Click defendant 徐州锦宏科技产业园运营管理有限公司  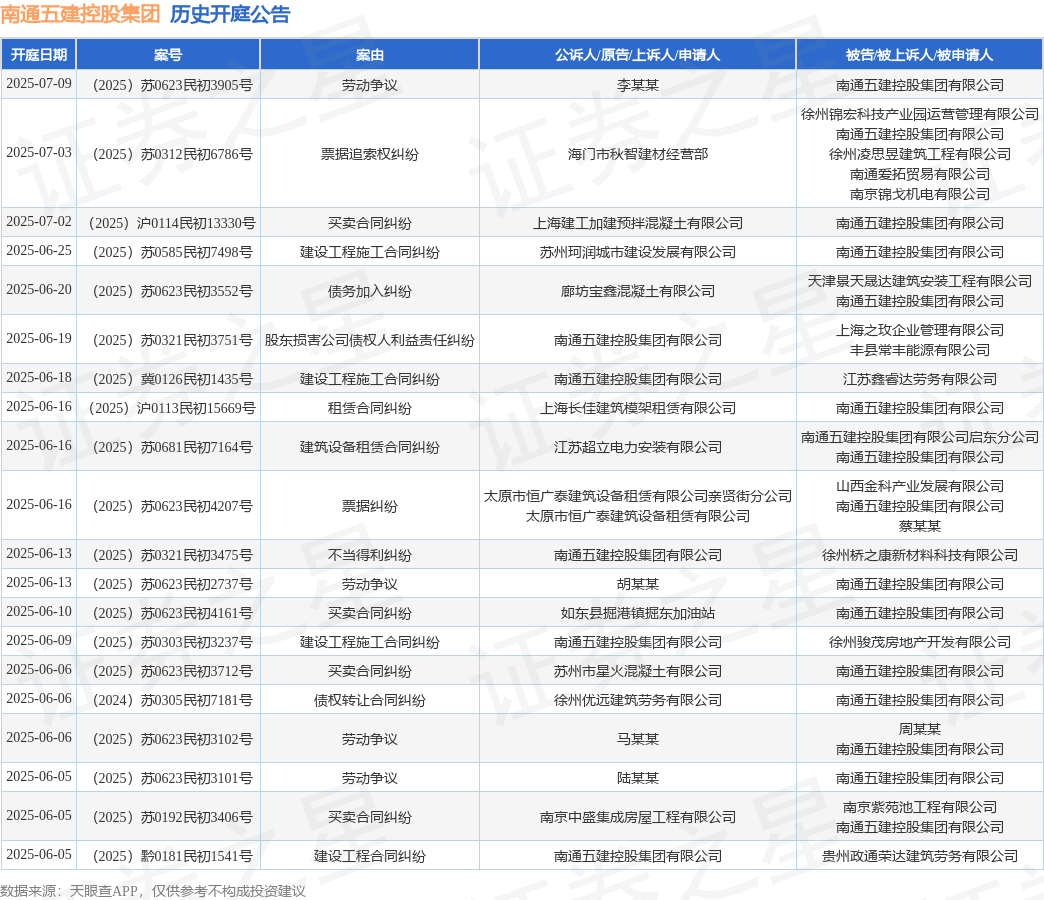919,114
